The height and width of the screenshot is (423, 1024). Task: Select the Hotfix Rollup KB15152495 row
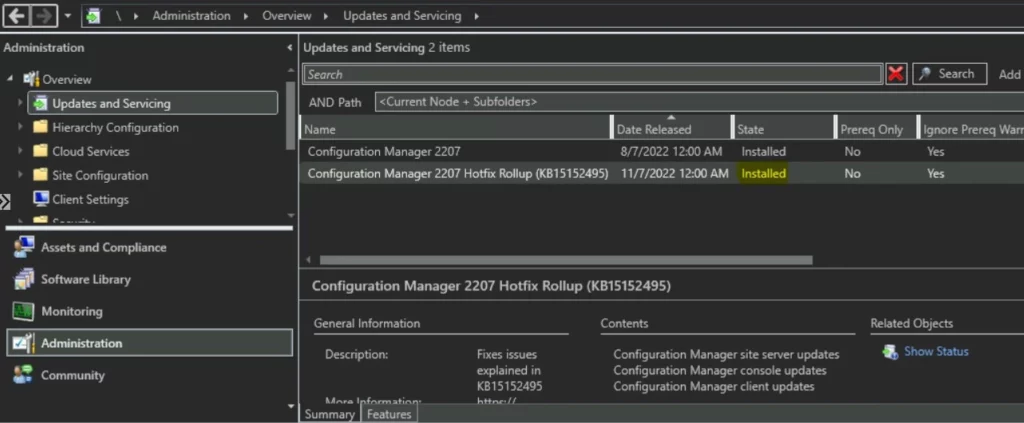[662, 174]
